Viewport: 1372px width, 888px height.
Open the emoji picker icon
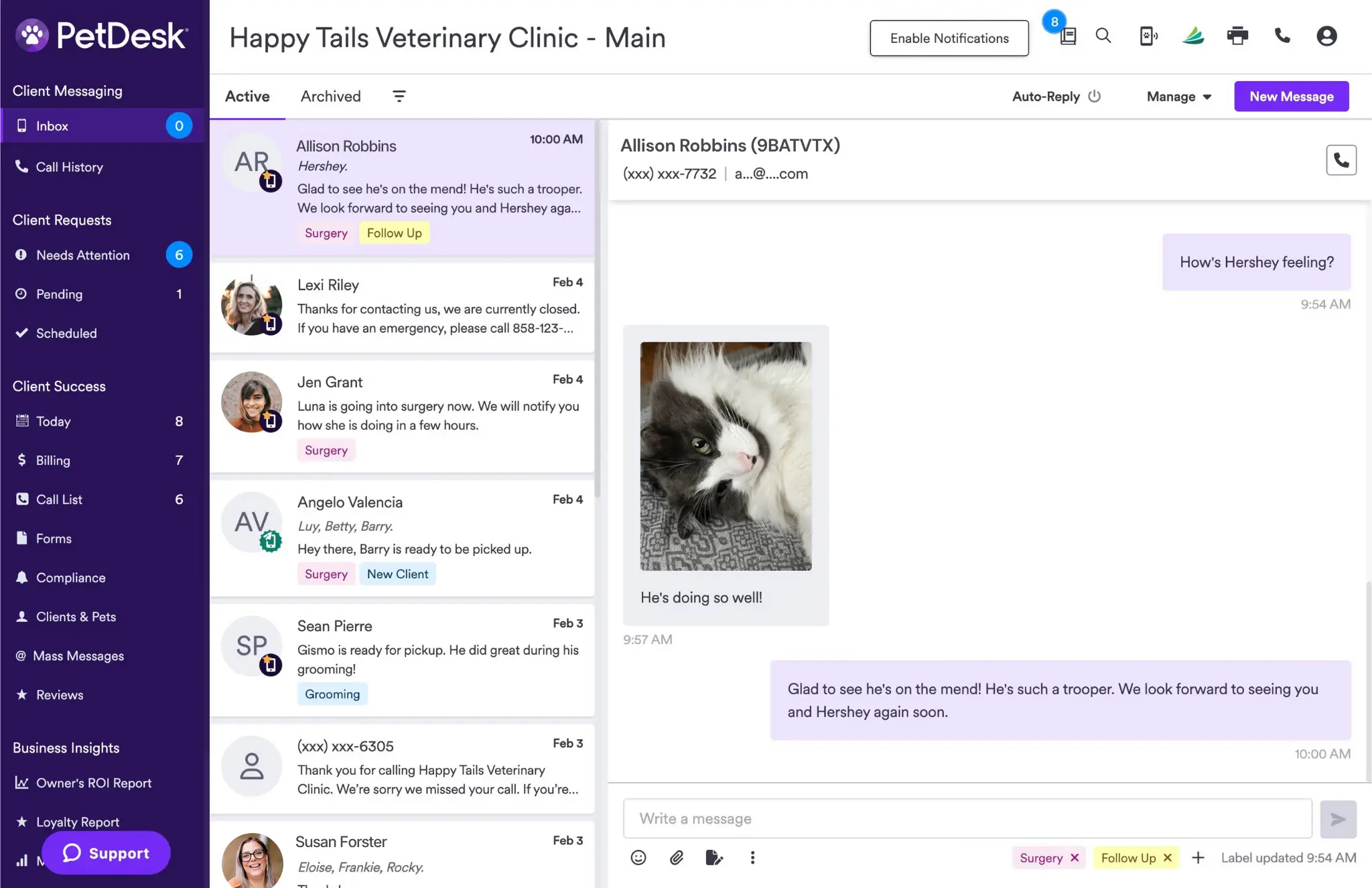[x=638, y=858]
